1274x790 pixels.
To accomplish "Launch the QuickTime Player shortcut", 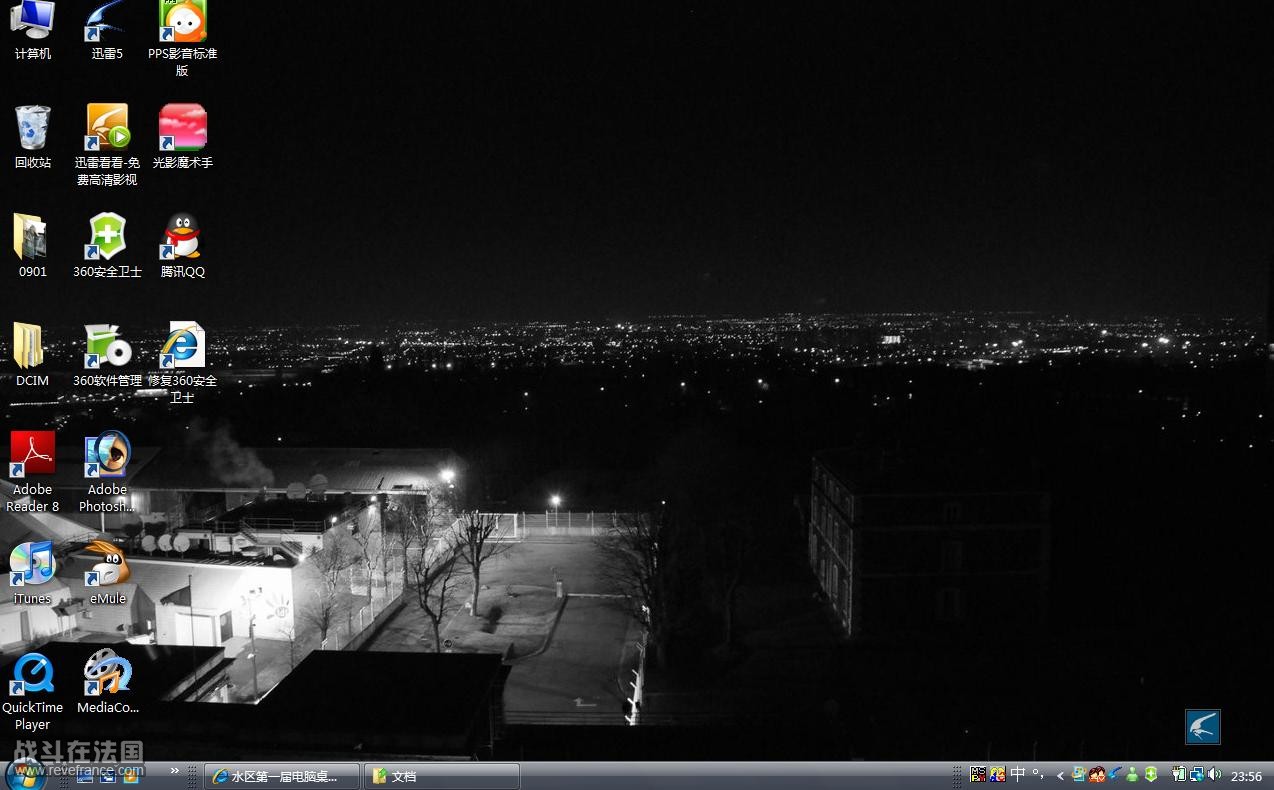I will point(32,690).
